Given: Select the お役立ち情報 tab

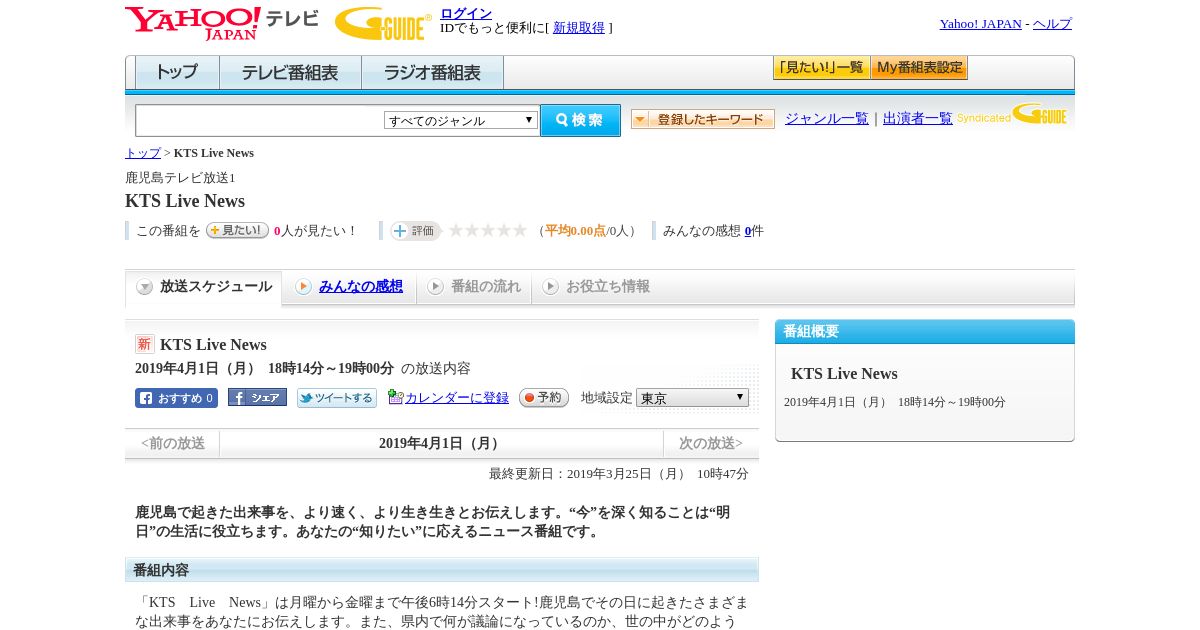Looking at the screenshot, I should point(596,287).
